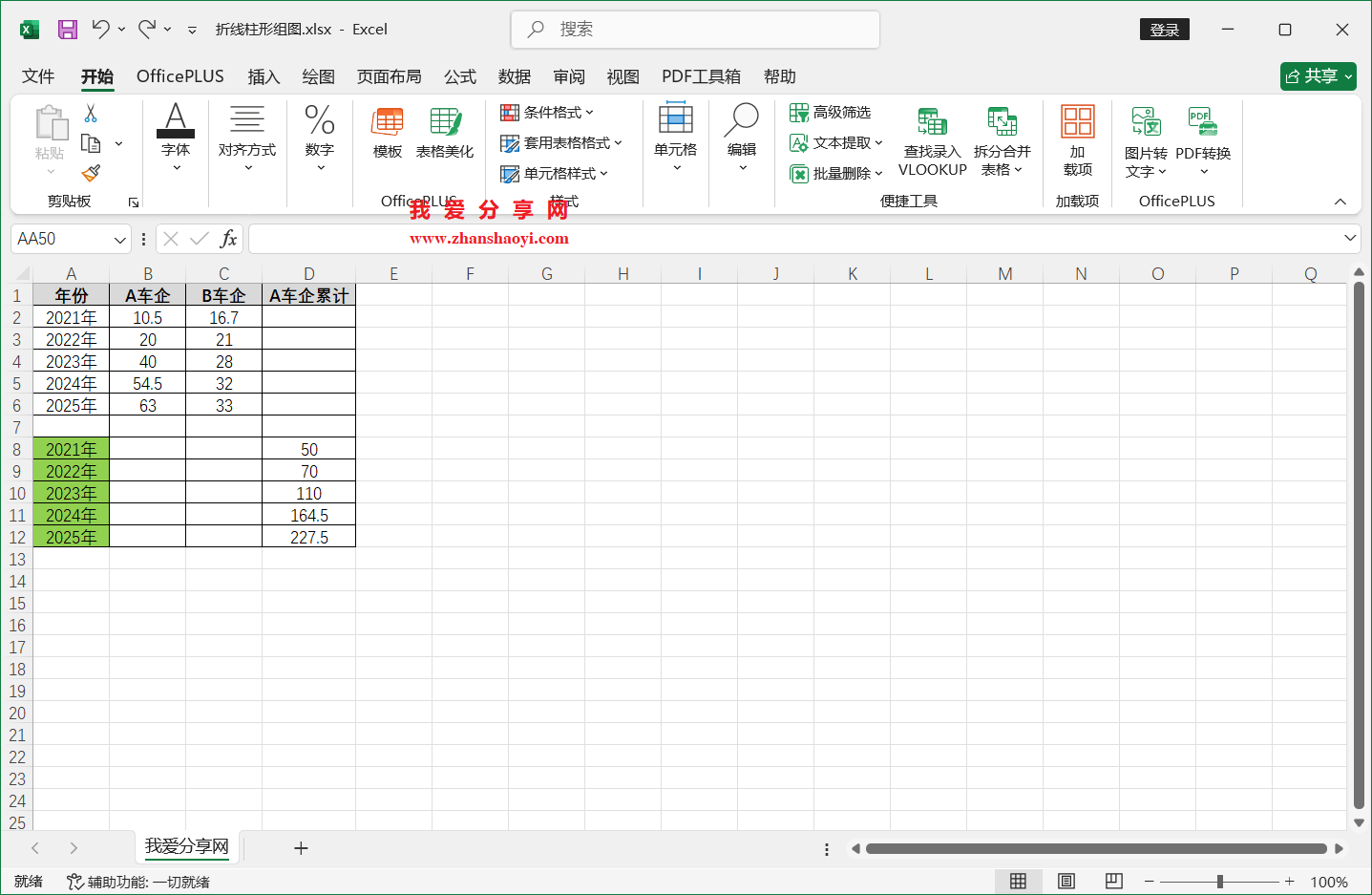Click the zoom slider handle
1372x895 pixels.
coord(1220,882)
